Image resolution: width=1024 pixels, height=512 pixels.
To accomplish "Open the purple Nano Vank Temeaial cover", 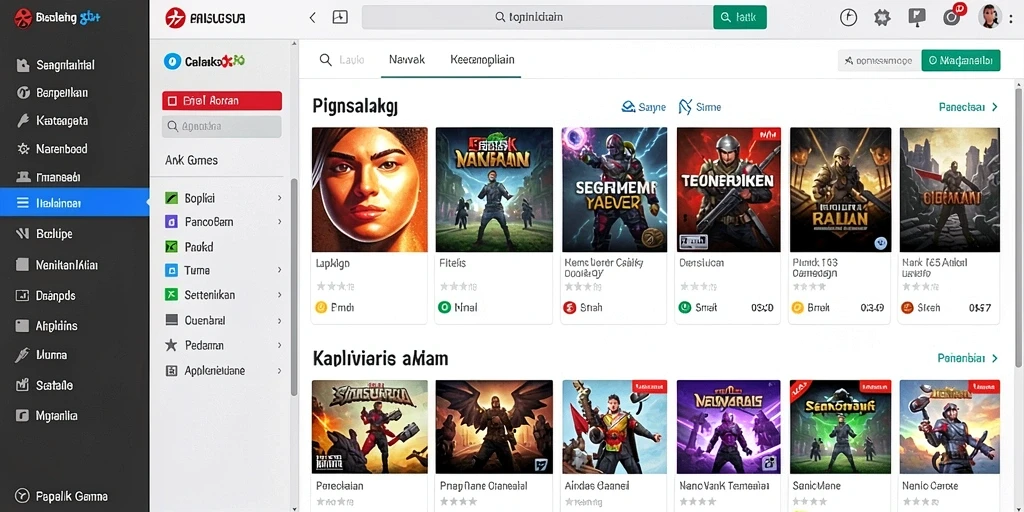I will [x=728, y=426].
